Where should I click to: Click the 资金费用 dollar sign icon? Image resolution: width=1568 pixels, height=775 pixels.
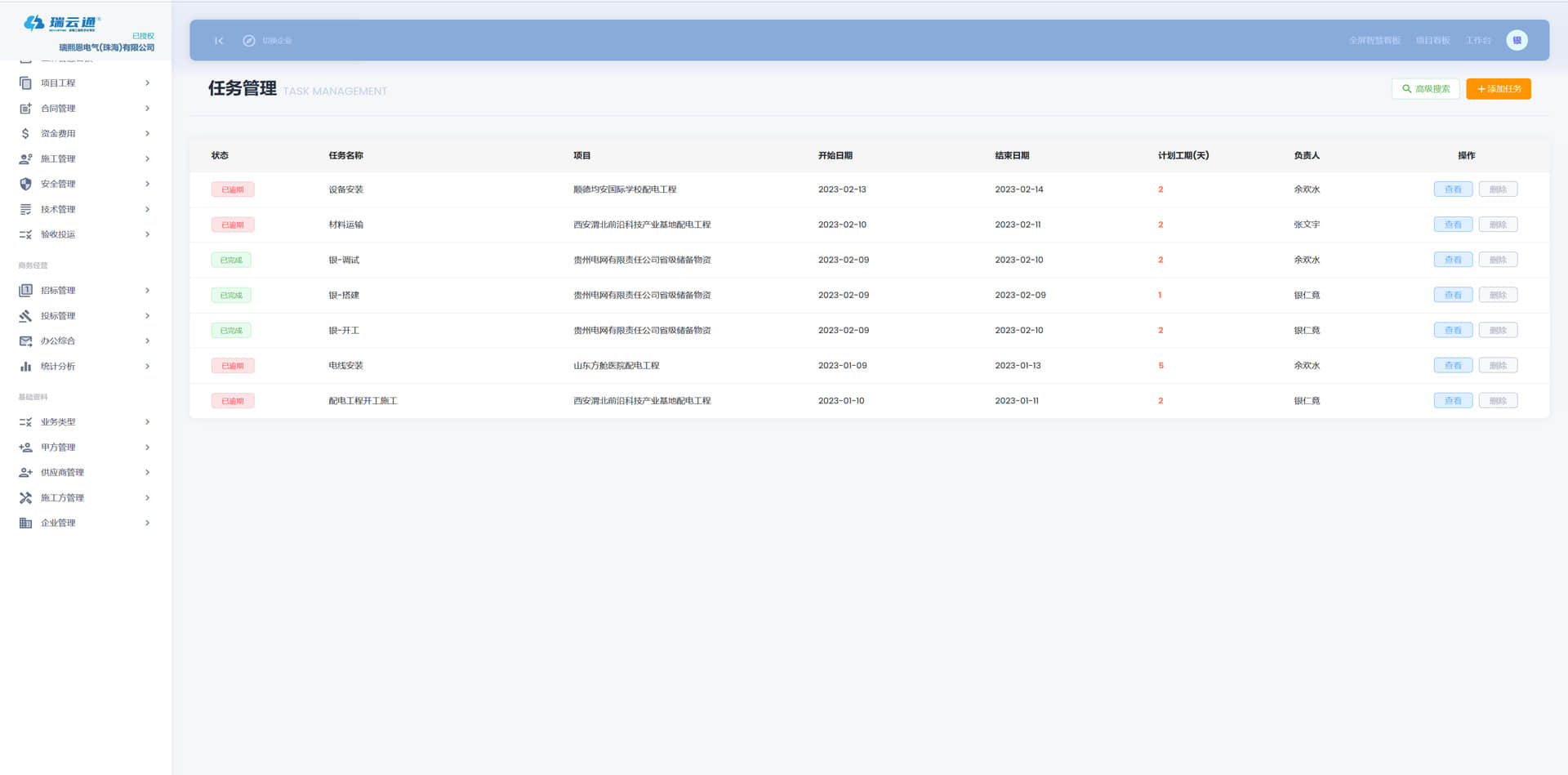pos(25,133)
